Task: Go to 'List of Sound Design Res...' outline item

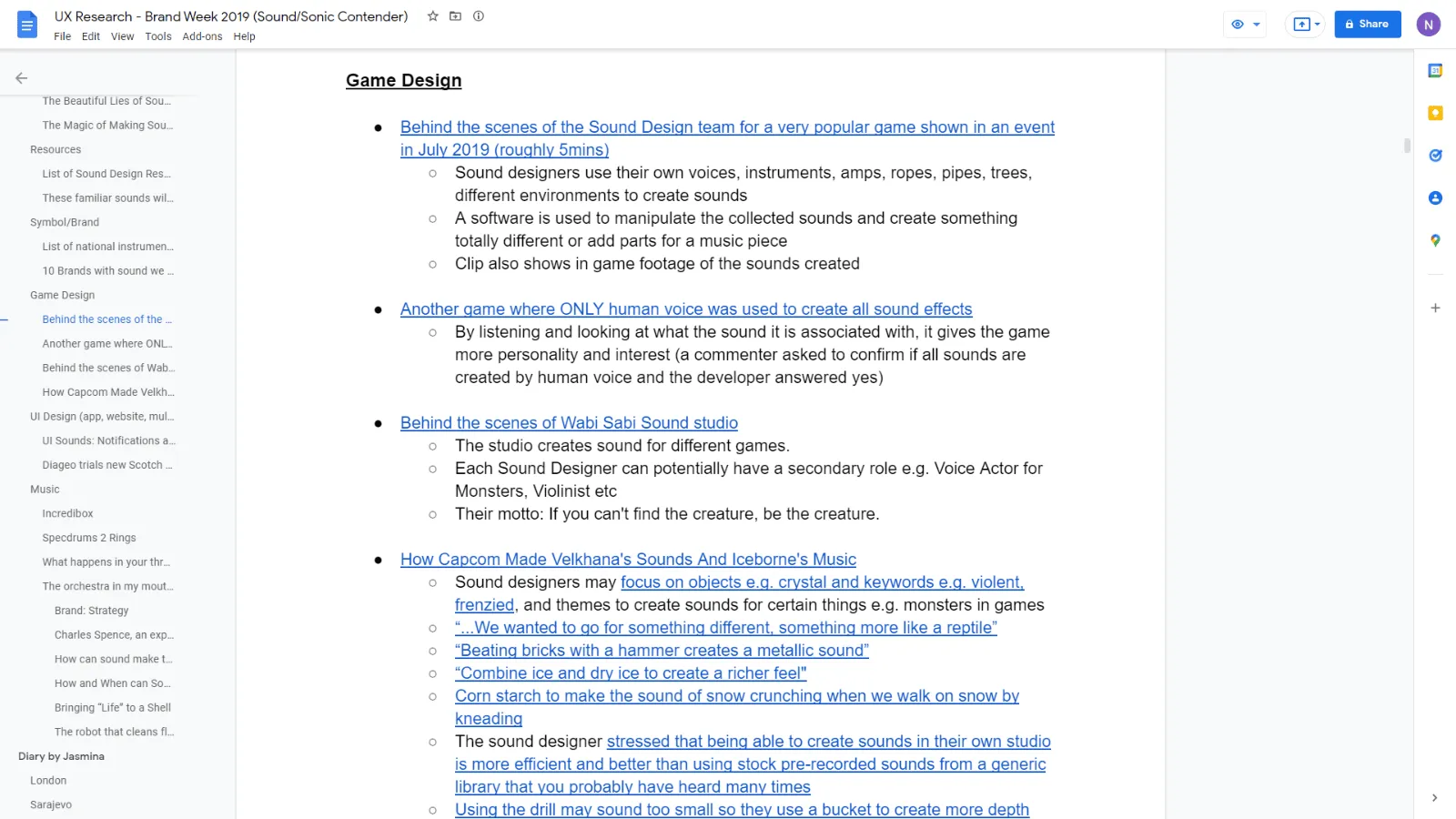Action: (x=106, y=174)
